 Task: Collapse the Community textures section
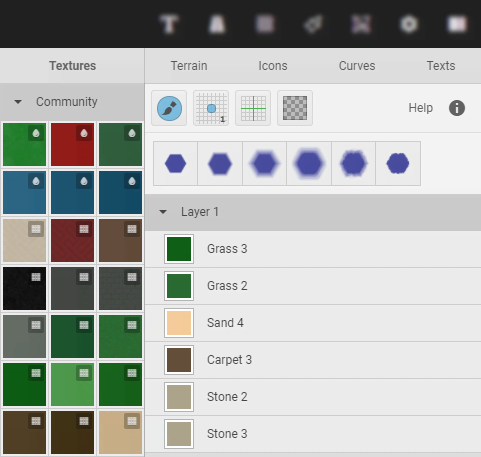(x=18, y=102)
